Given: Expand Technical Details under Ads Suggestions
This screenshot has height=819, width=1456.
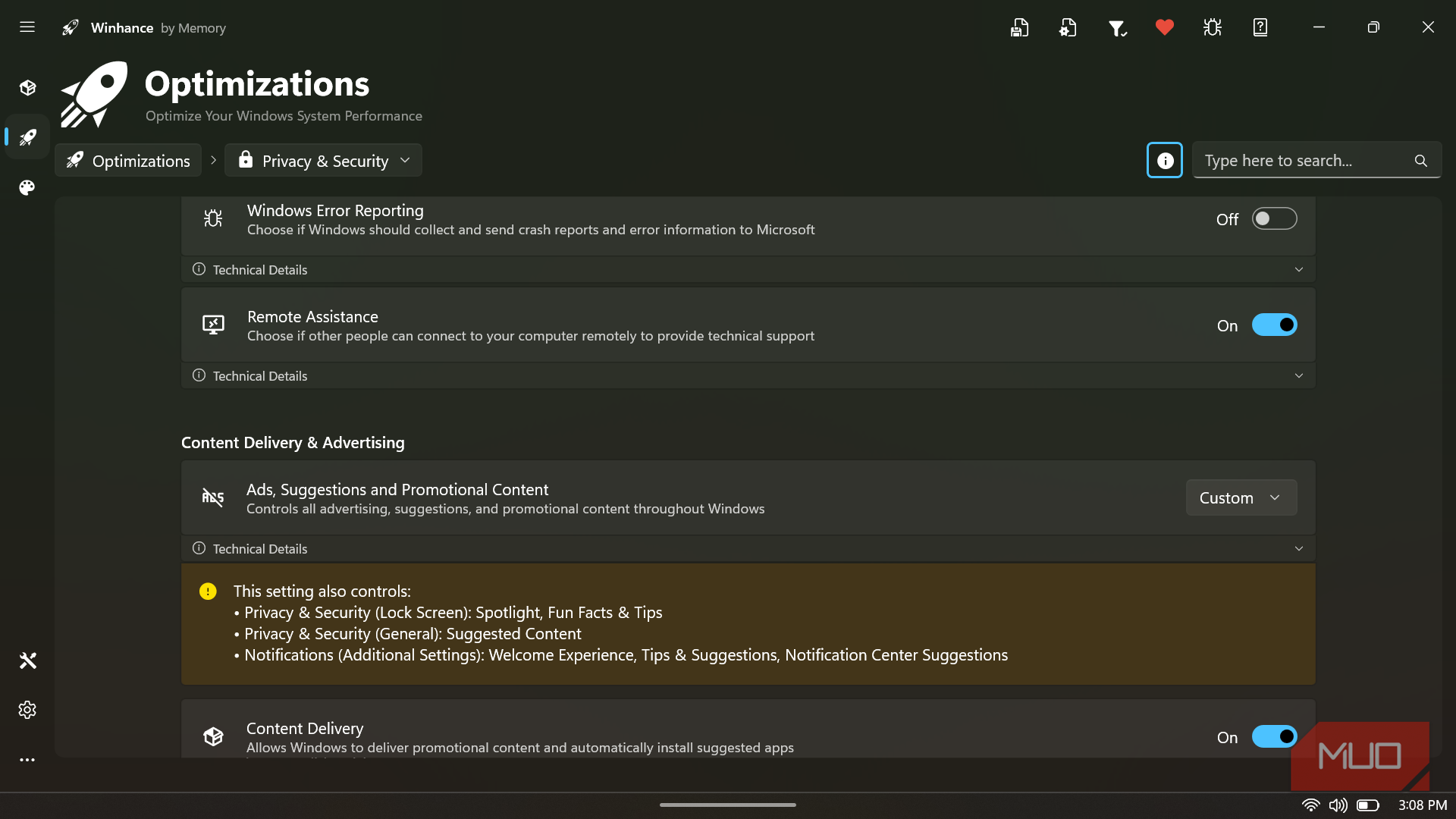Looking at the screenshot, I should [x=748, y=548].
